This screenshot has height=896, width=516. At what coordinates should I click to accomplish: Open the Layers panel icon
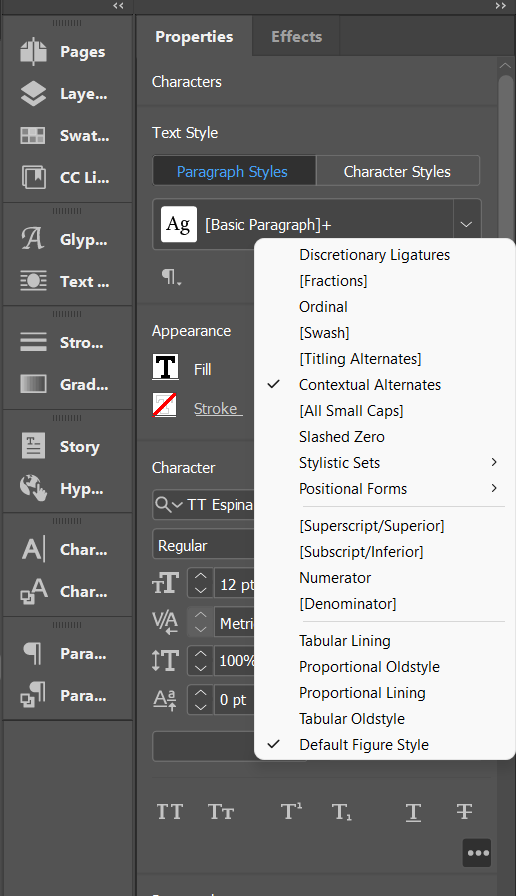[x=33, y=94]
